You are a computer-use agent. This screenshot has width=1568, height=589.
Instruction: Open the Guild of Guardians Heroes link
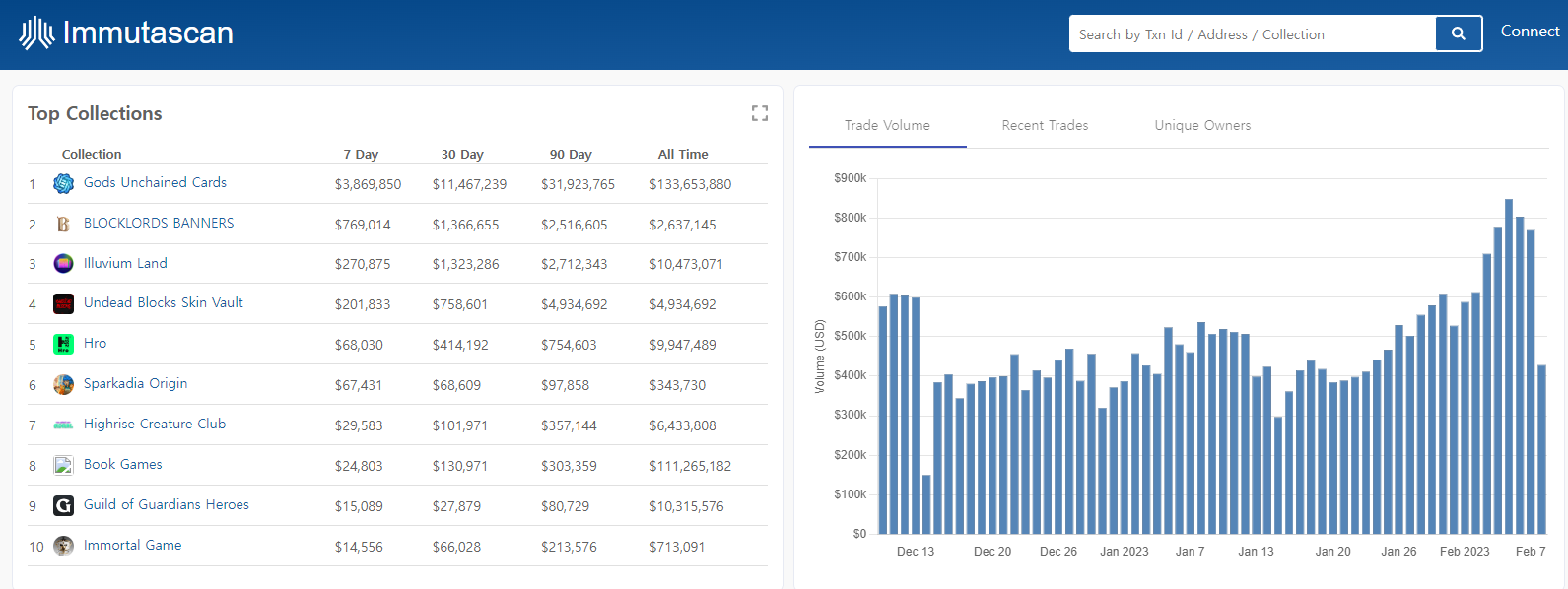167,504
